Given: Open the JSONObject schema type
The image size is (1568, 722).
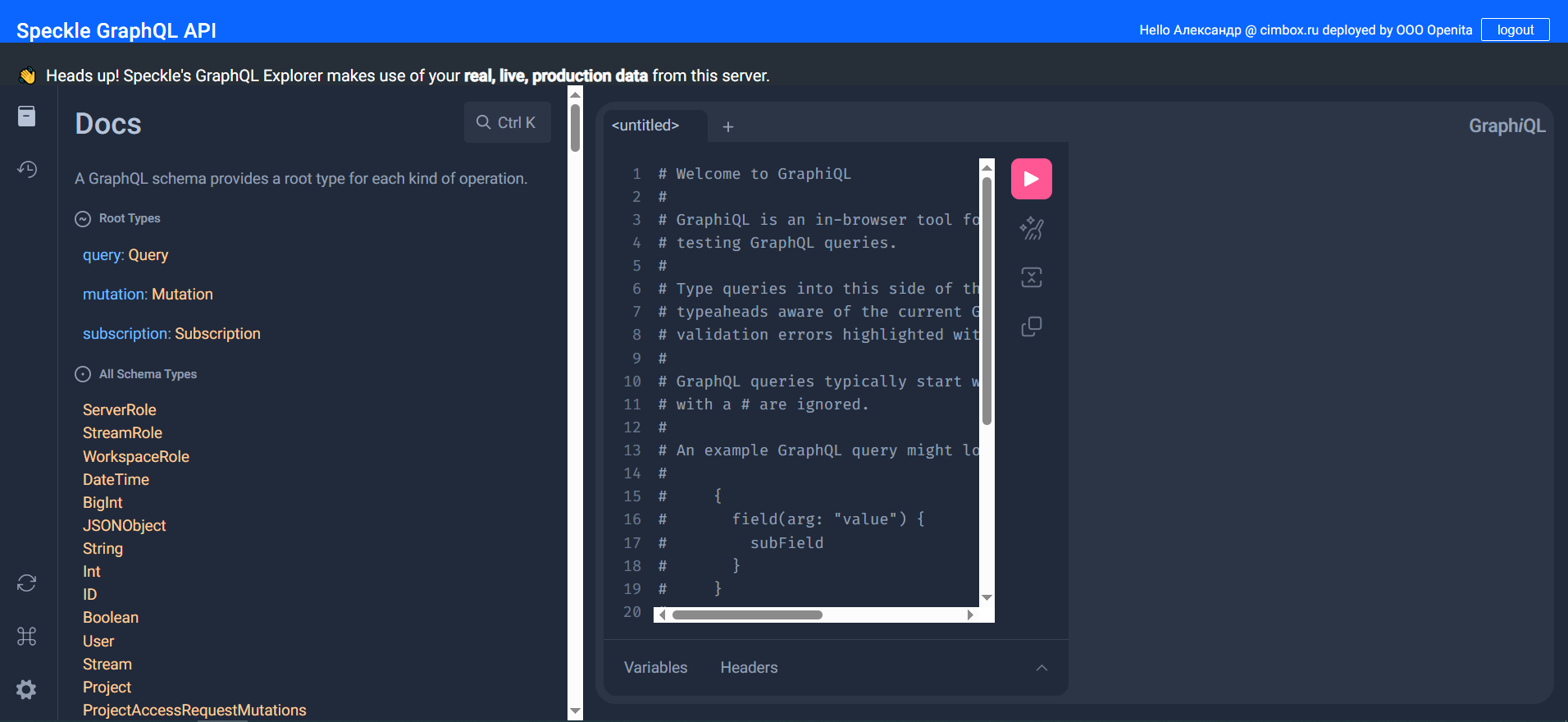Looking at the screenshot, I should (x=124, y=525).
